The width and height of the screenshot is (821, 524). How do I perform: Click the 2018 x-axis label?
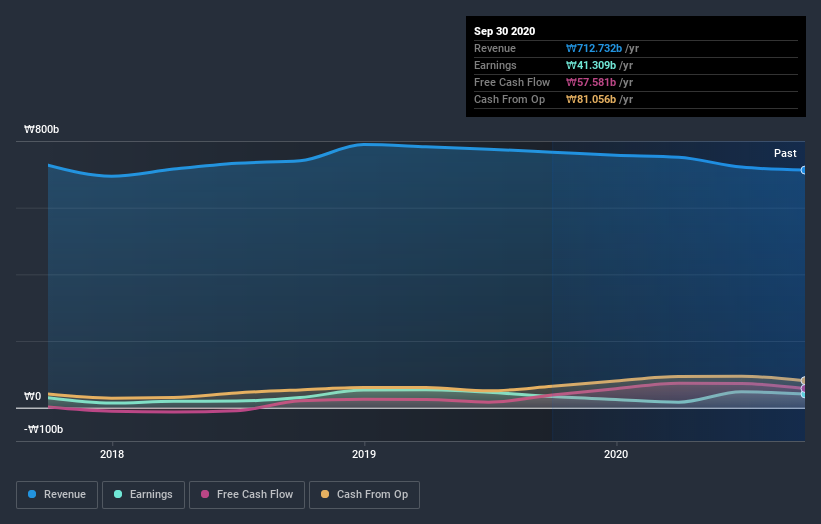click(112, 454)
